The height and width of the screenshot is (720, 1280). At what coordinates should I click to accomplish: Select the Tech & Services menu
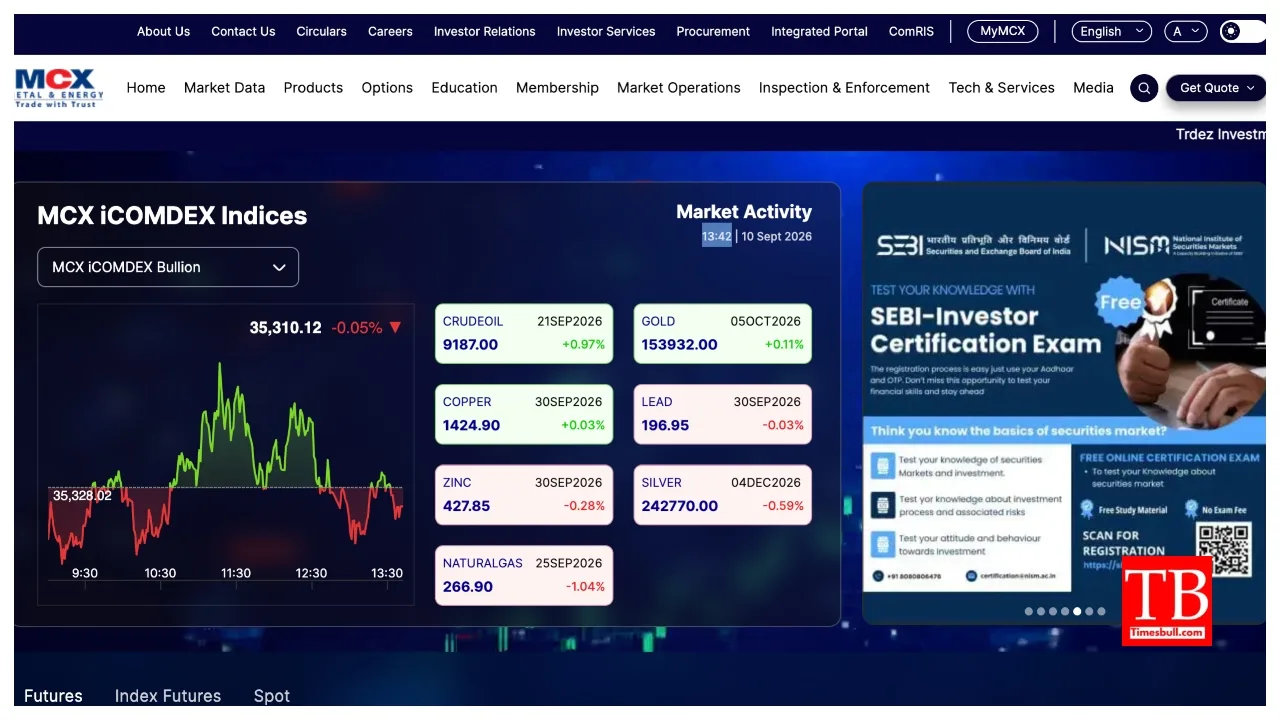(x=1001, y=88)
